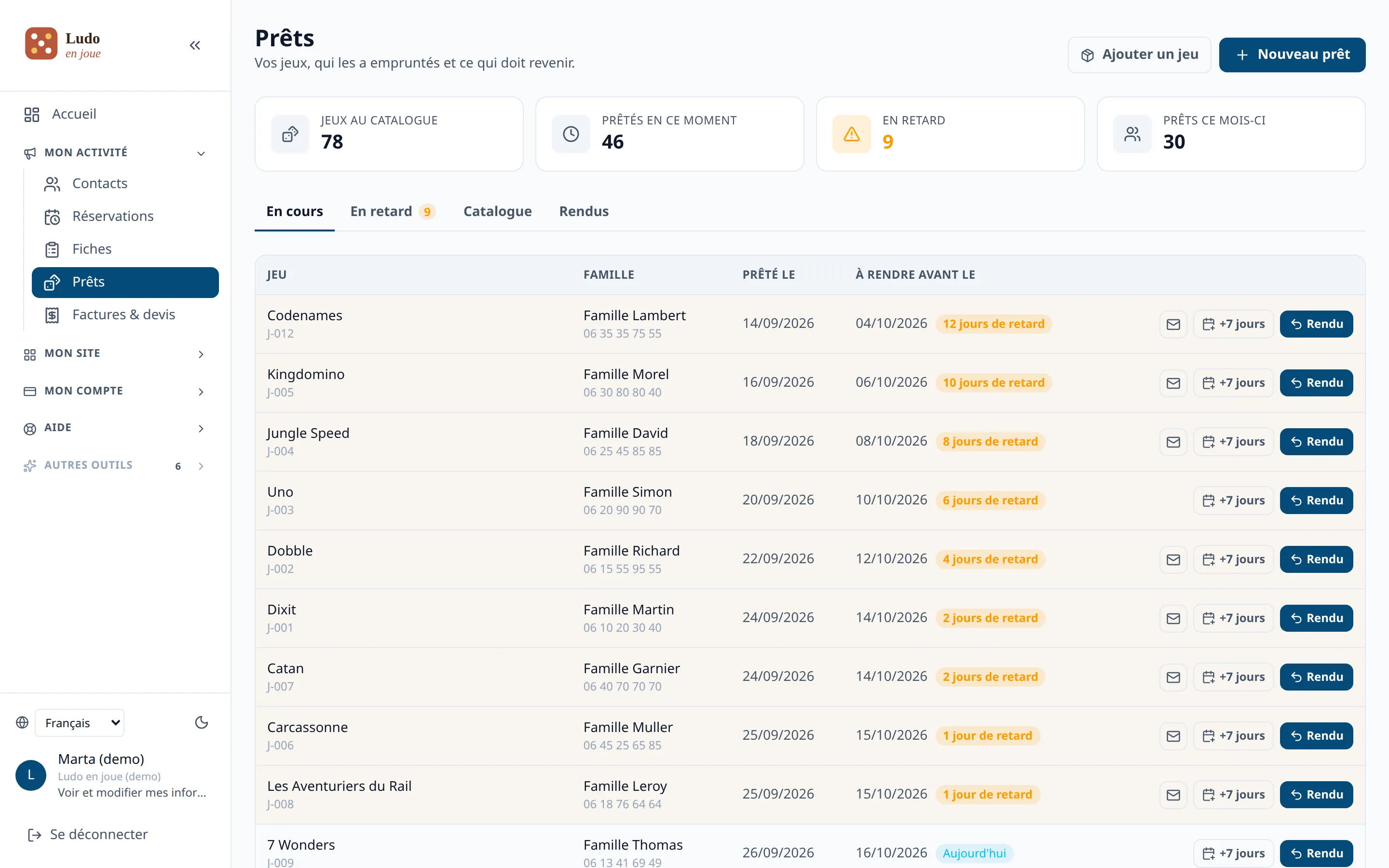The image size is (1389, 868).
Task: Click the people icon in Prêts ce mois-ci card
Action: coord(1132,135)
